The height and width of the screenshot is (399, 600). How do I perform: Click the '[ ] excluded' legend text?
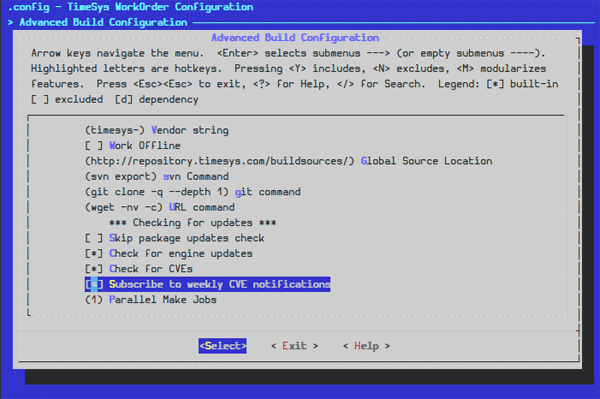coord(67,99)
